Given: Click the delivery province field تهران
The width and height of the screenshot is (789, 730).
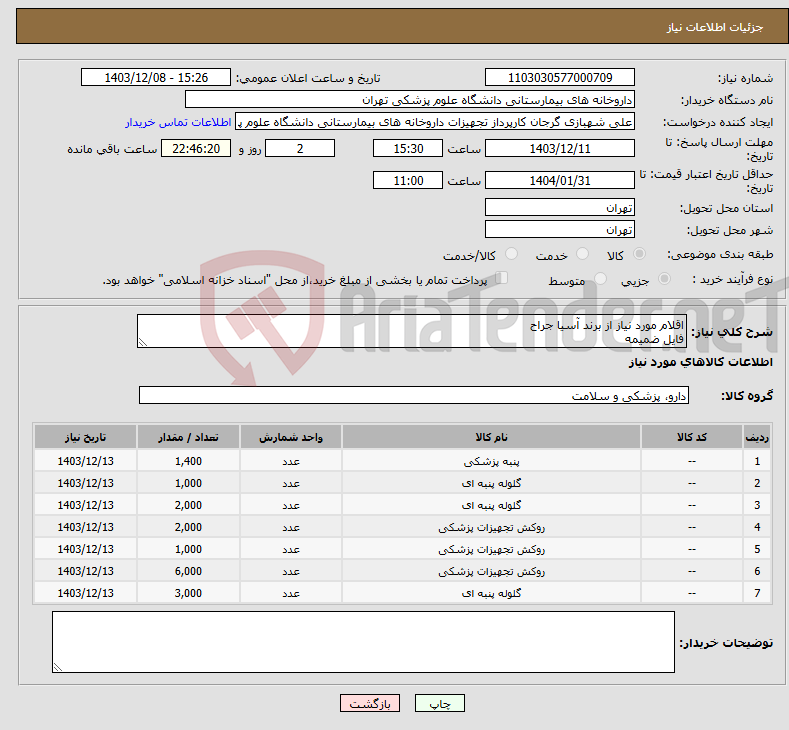Looking at the screenshot, I should click(x=560, y=207).
